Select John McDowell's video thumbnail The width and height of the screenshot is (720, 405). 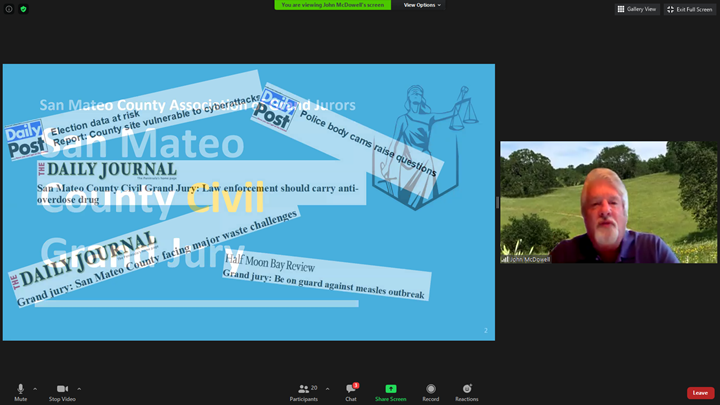608,202
